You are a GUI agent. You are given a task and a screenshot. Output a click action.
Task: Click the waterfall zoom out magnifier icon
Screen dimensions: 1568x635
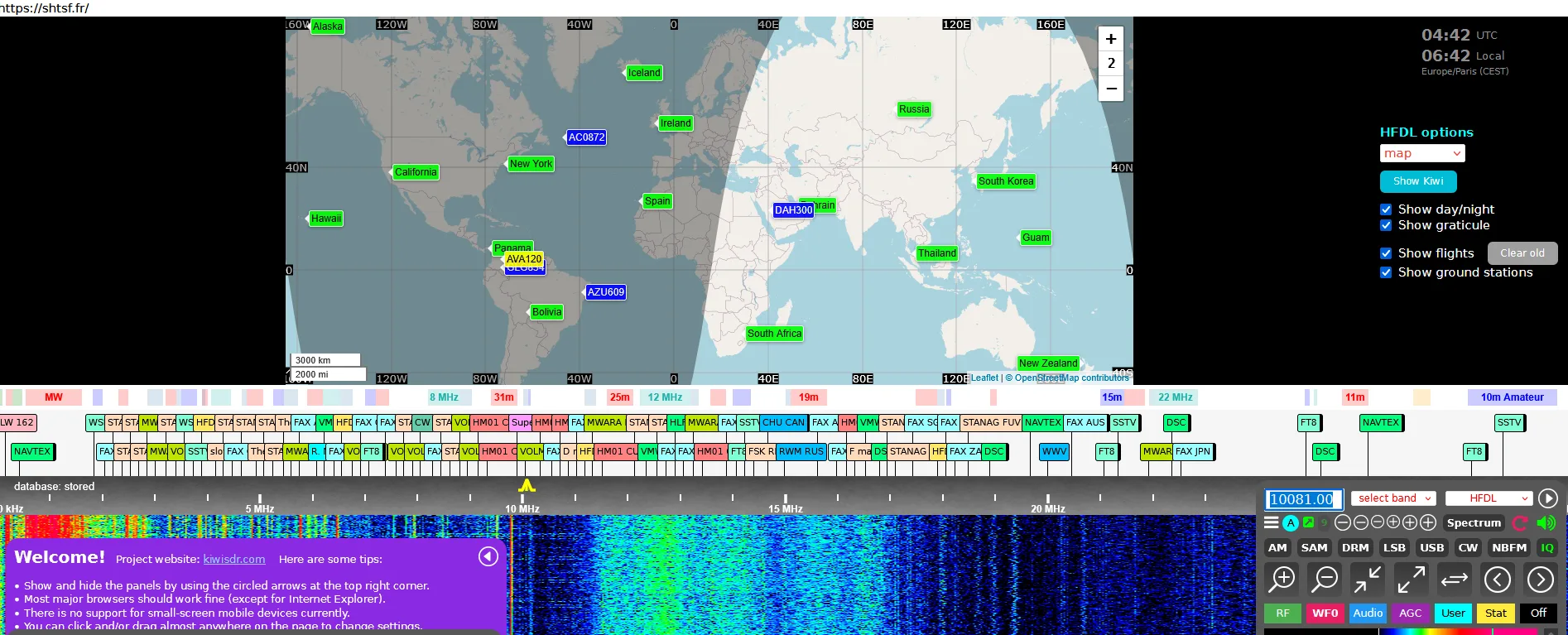pyautogui.click(x=1325, y=579)
